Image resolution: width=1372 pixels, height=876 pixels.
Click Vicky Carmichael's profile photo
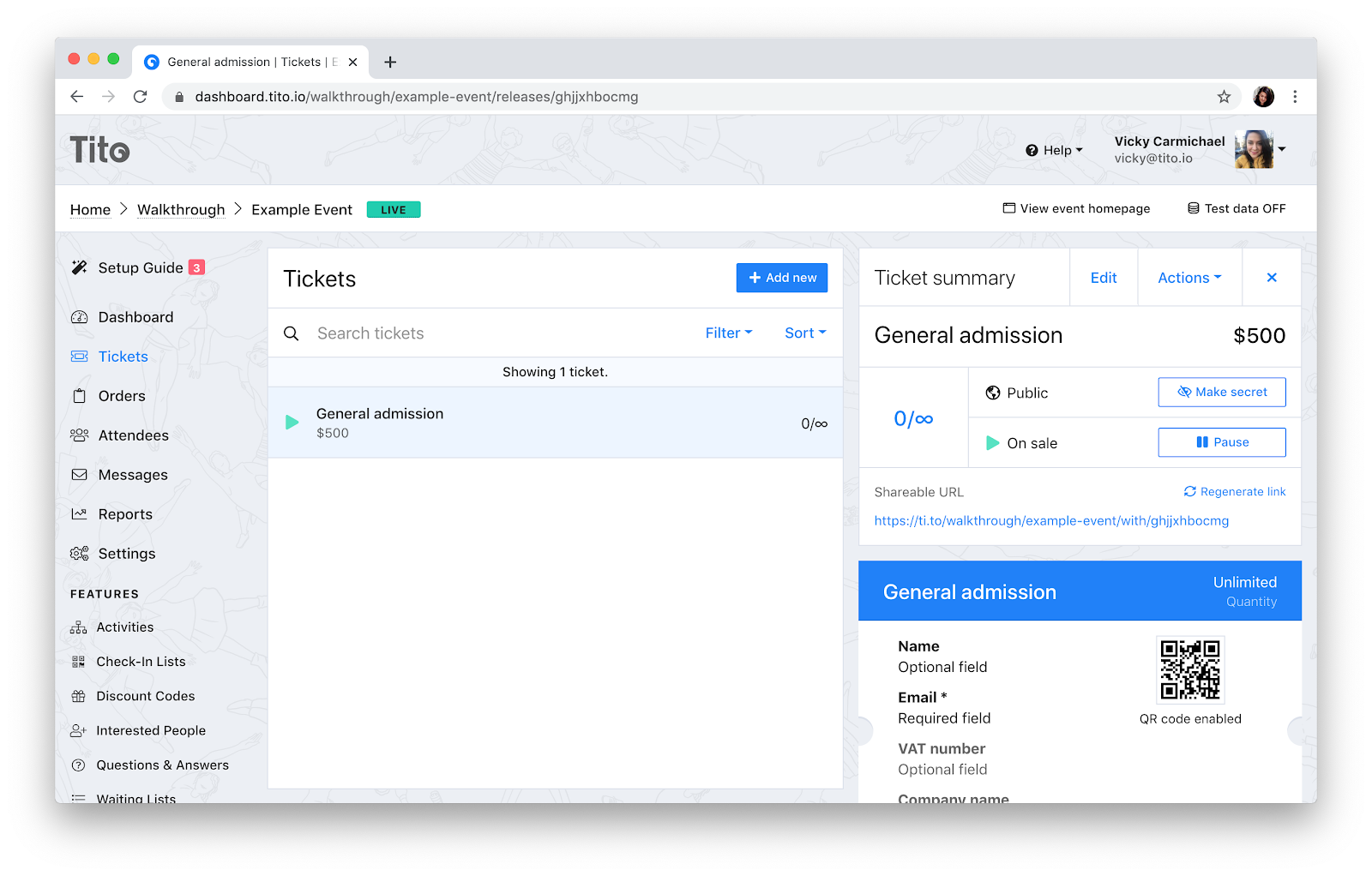tap(1254, 149)
